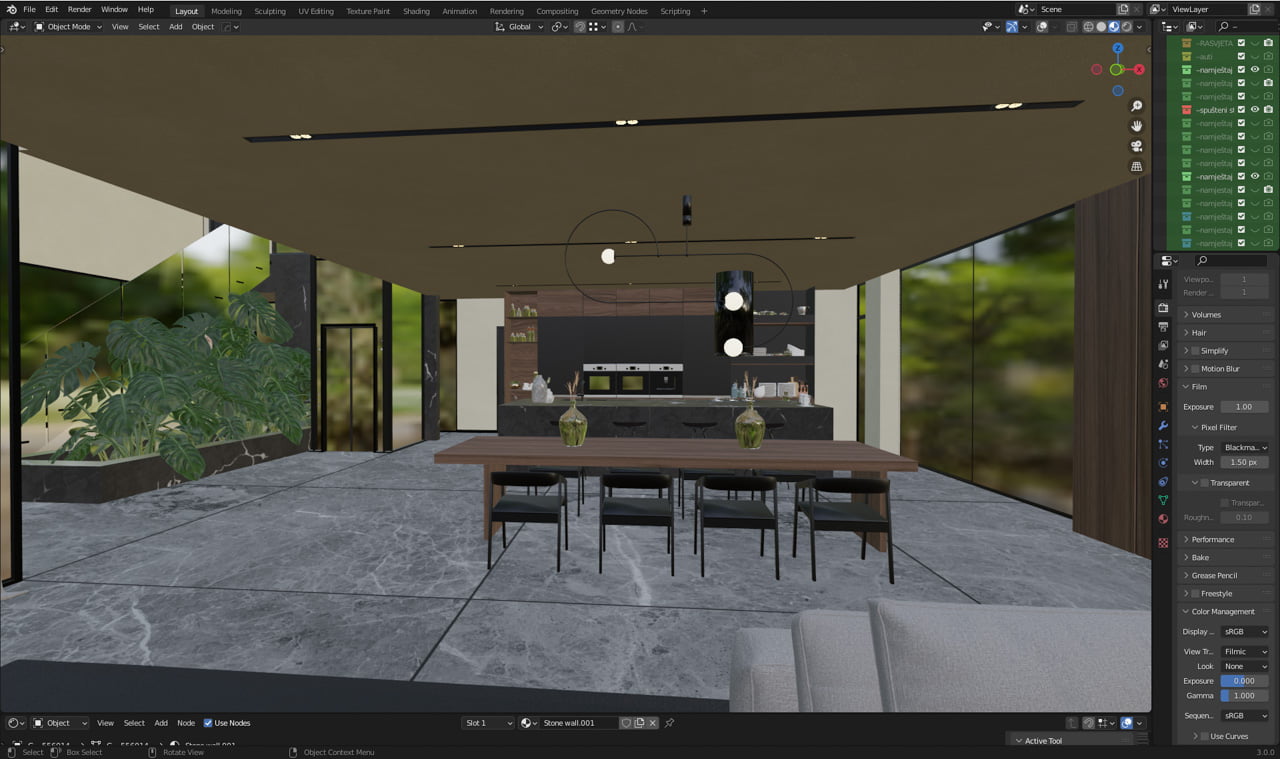
Task: Toggle camera view with the camera icon
Action: (1136, 146)
